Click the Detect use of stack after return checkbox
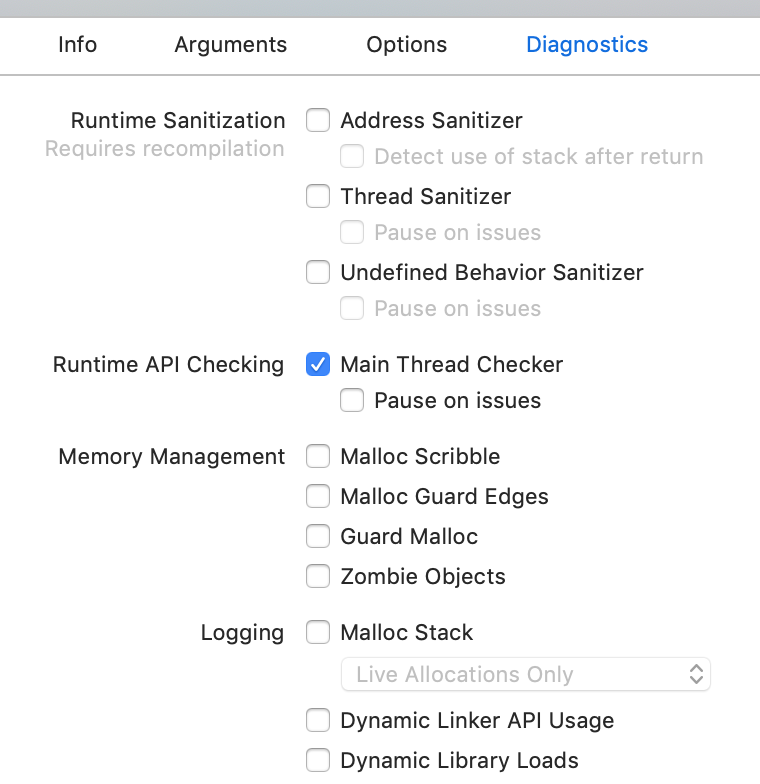Screen dimensions: 760x784 tap(352, 156)
